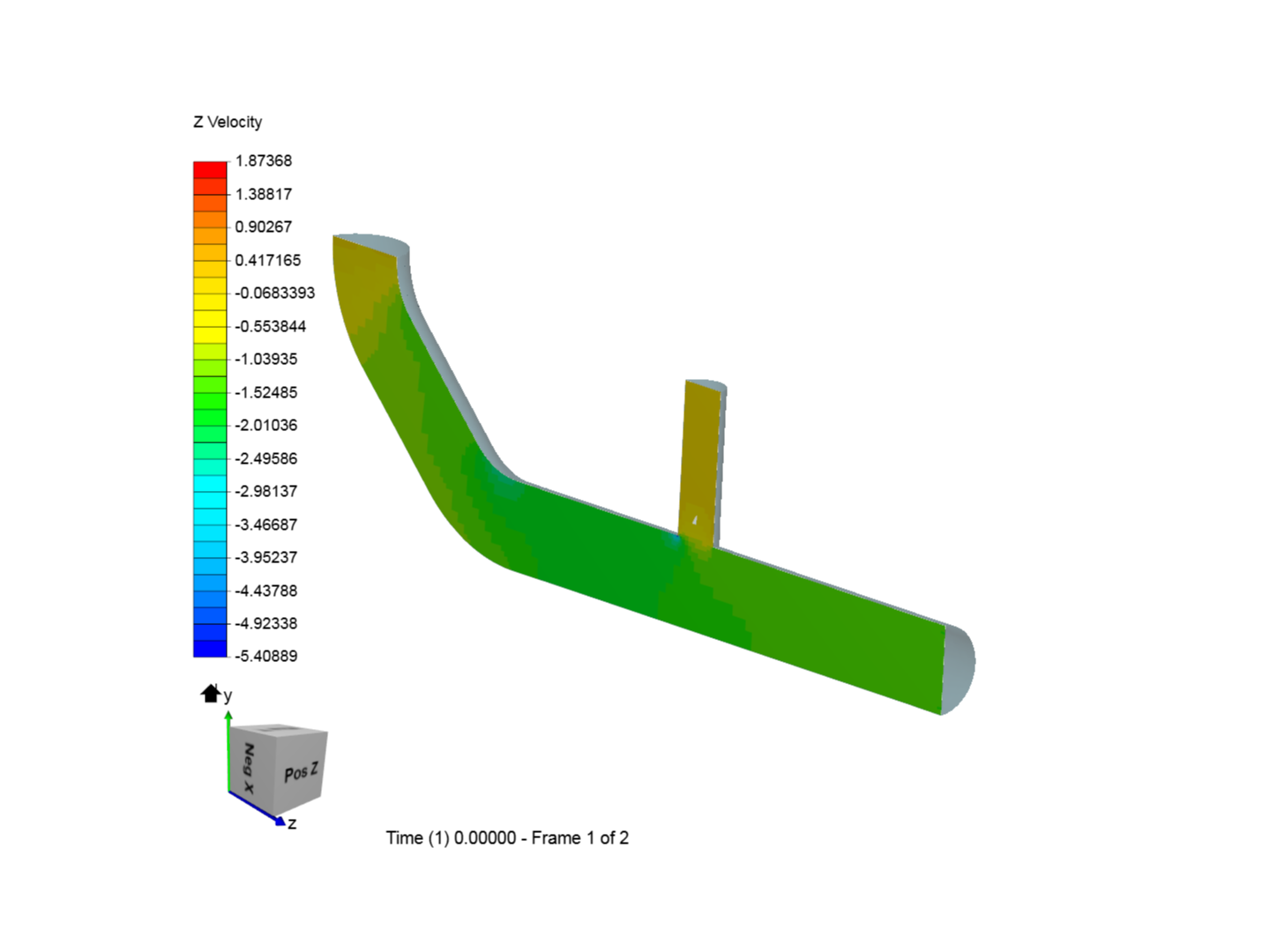Click the legend value 0.417165
Viewport: 1270px width, 952px height.
pos(267,260)
